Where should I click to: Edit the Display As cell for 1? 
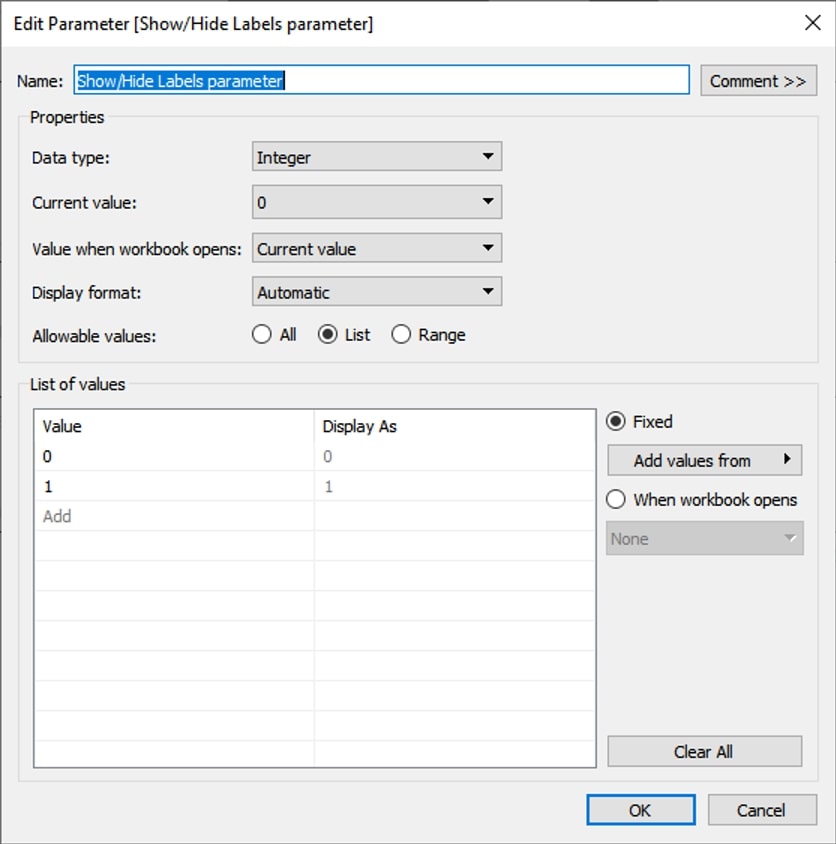click(x=454, y=487)
